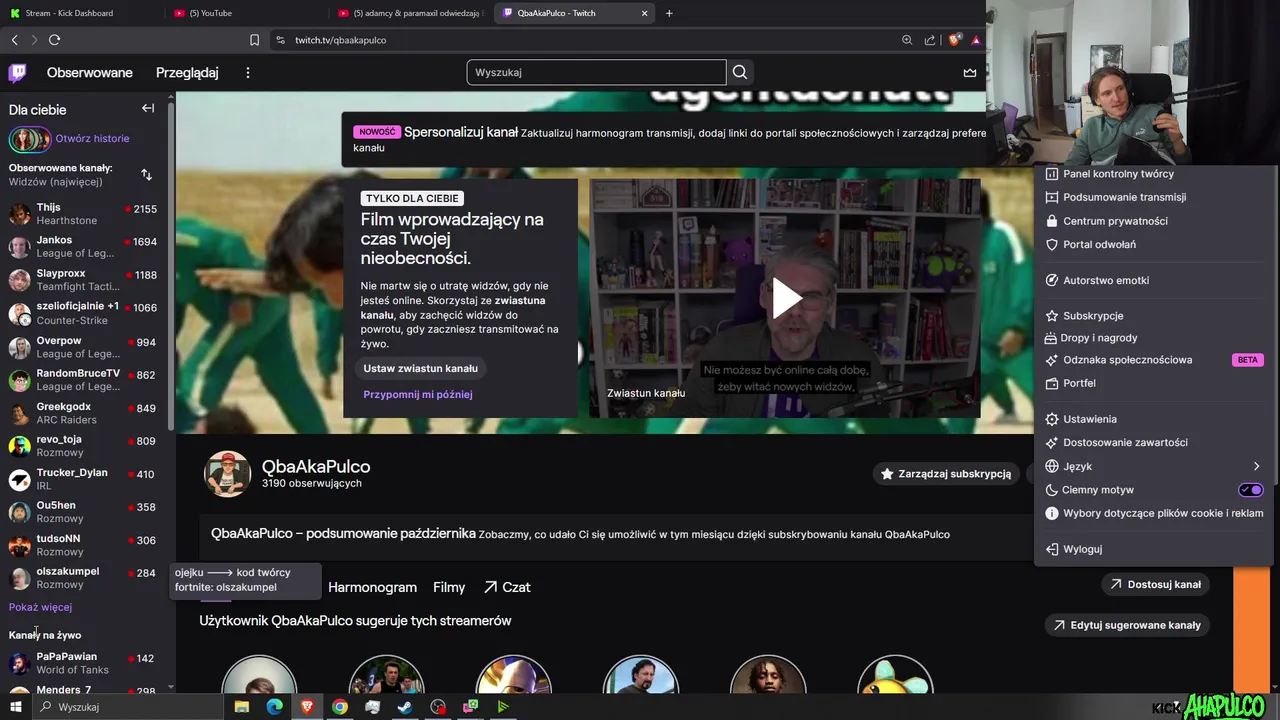Open the Czat tab link
The height and width of the screenshot is (720, 1280).
tap(507, 587)
